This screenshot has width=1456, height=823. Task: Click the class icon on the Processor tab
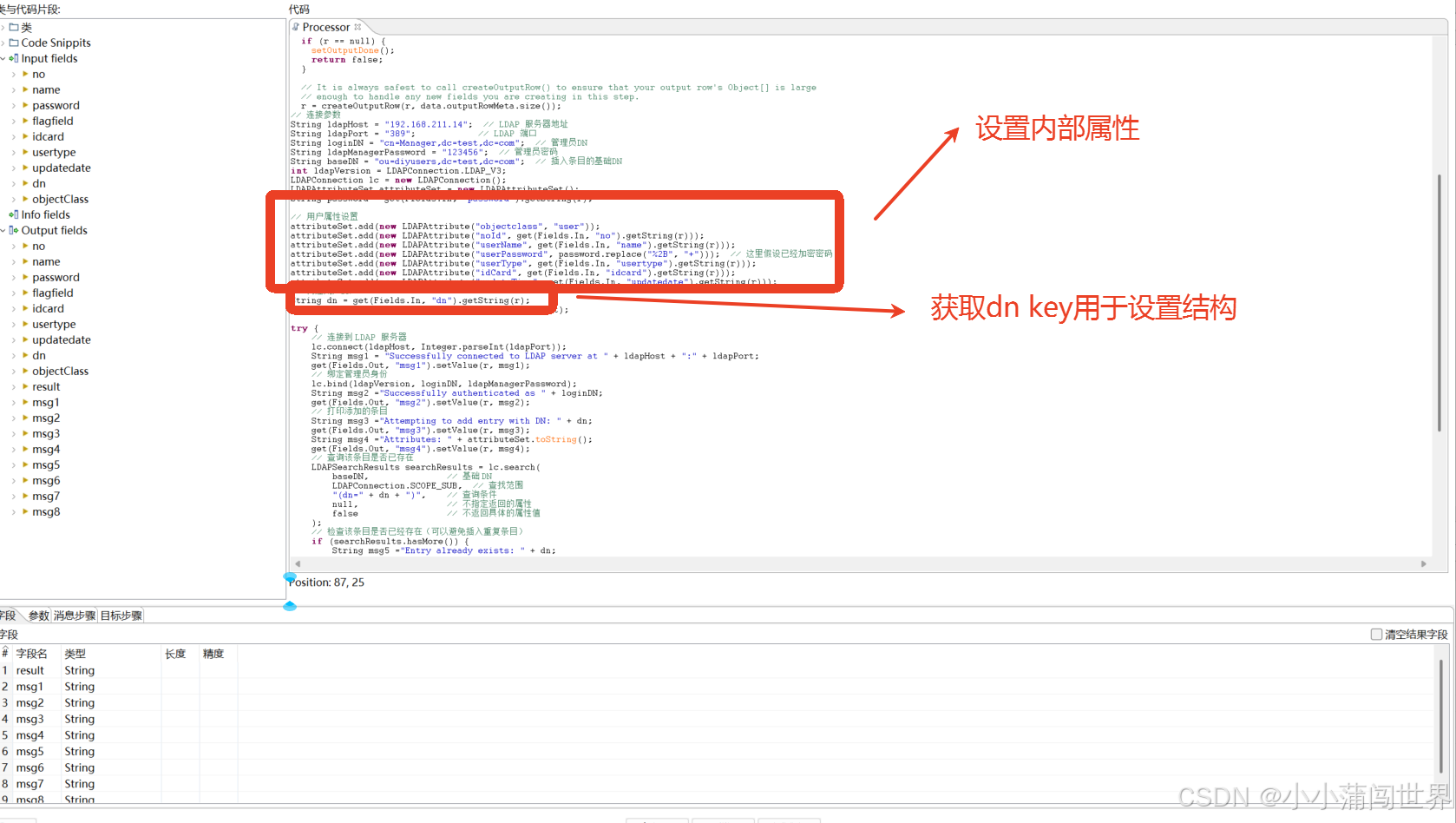298,27
